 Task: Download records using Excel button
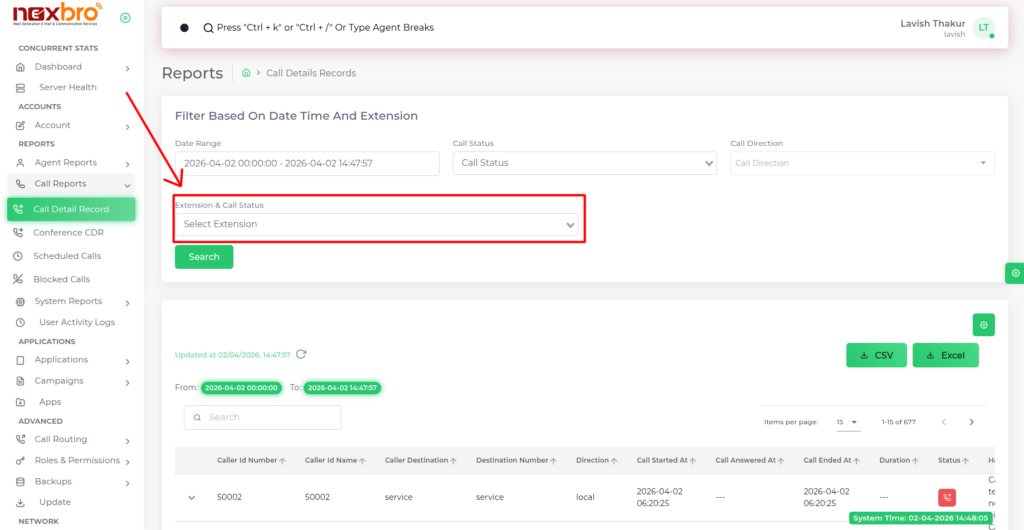tap(945, 355)
